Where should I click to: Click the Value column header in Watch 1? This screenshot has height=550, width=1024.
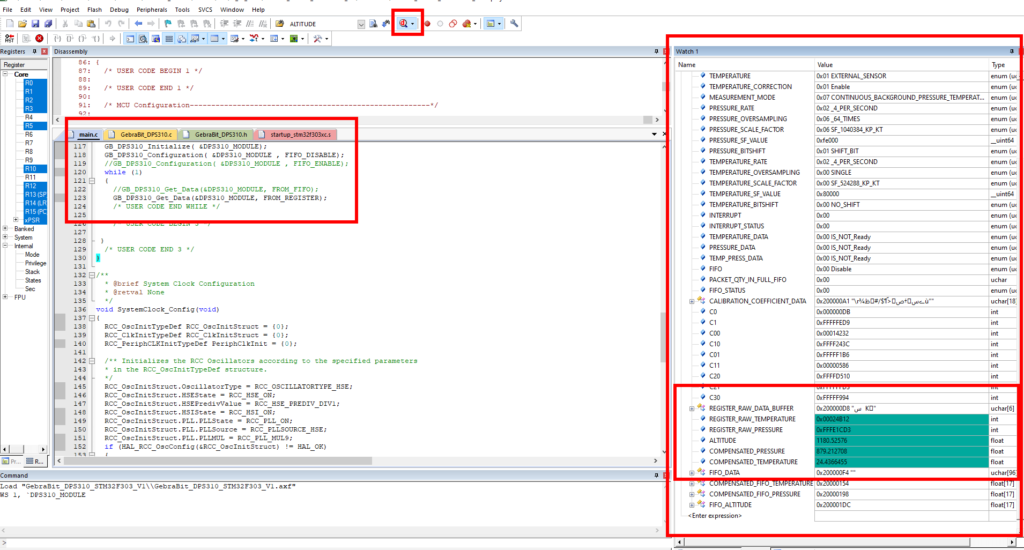[901, 65]
